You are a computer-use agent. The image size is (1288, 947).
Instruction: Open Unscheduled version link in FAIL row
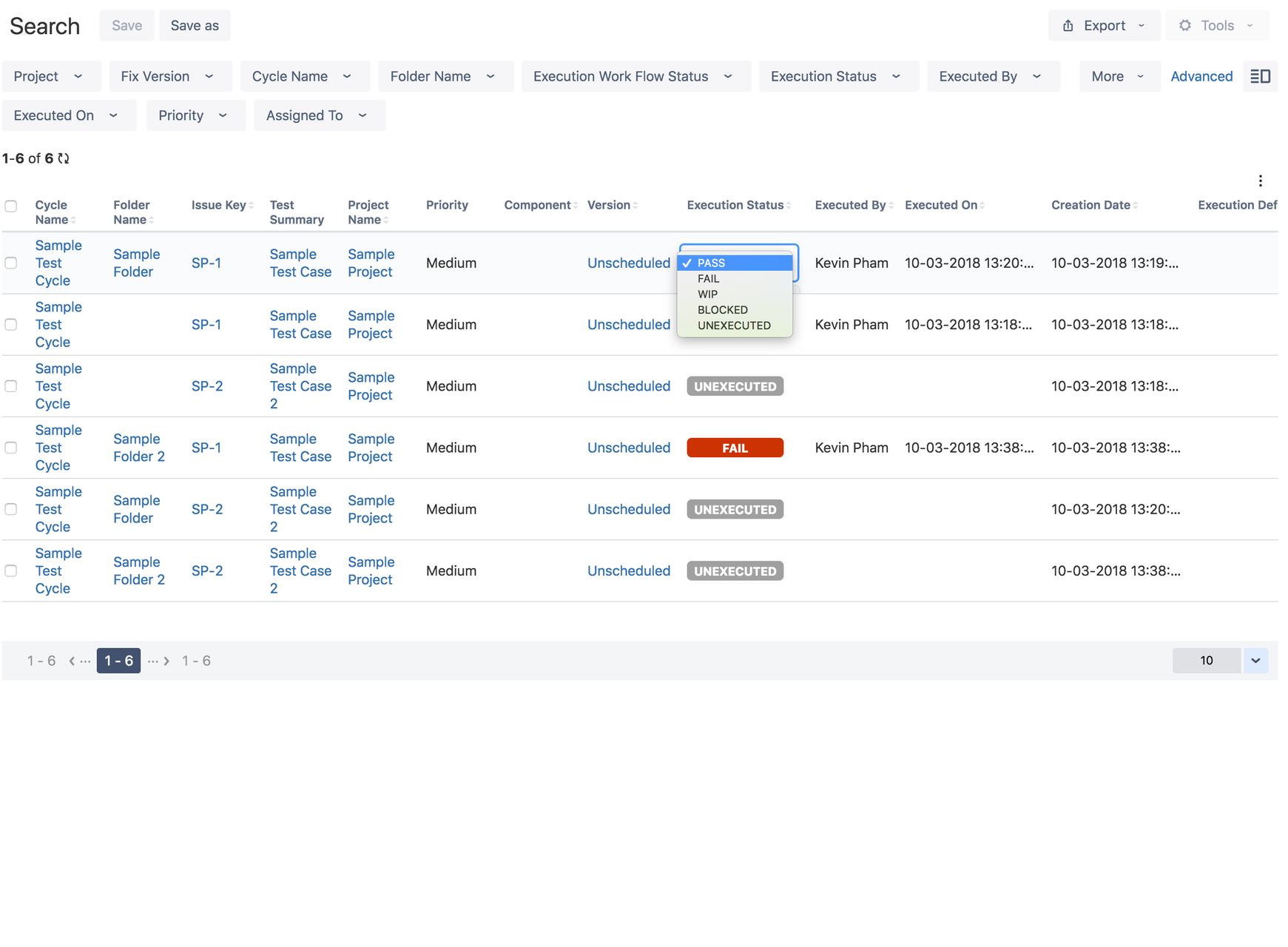[629, 448]
